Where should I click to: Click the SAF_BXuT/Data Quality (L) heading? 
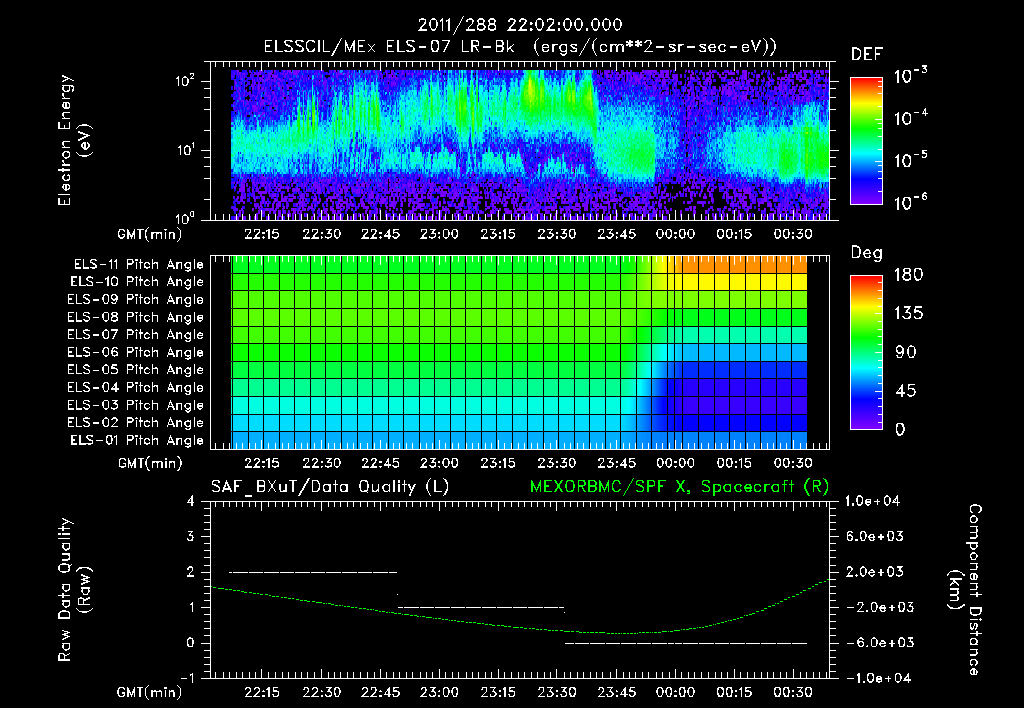tap(330, 487)
